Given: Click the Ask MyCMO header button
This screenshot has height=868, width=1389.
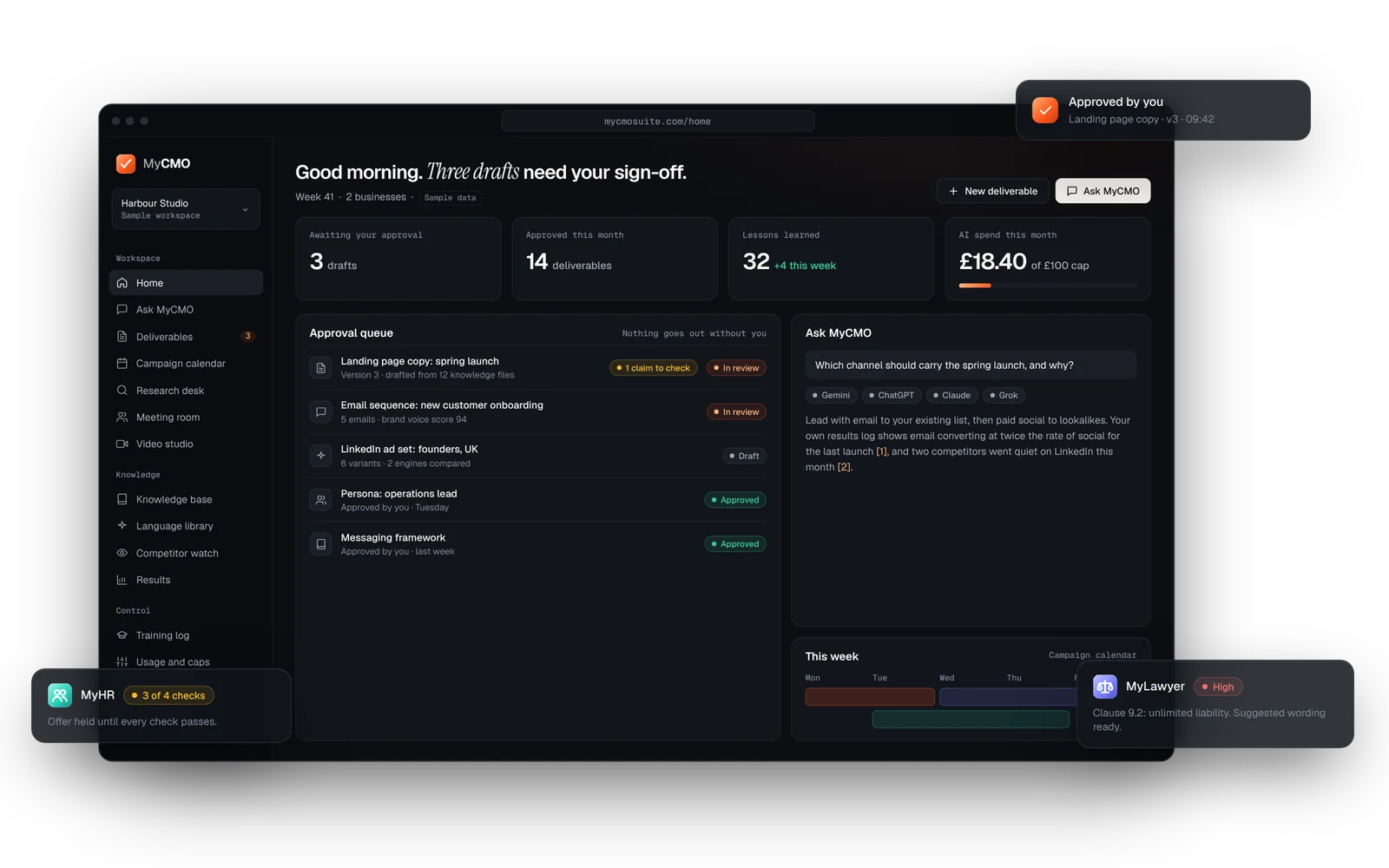Looking at the screenshot, I should [1103, 191].
